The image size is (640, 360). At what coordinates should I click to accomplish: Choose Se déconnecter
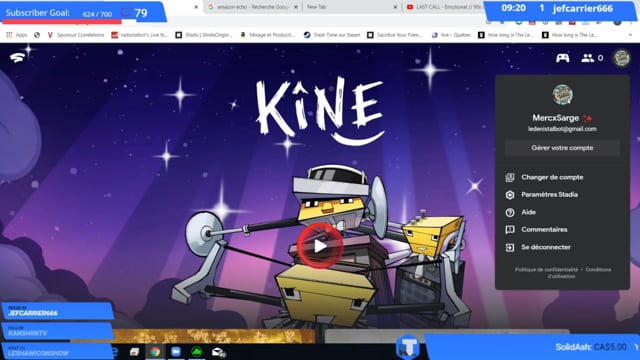546,247
